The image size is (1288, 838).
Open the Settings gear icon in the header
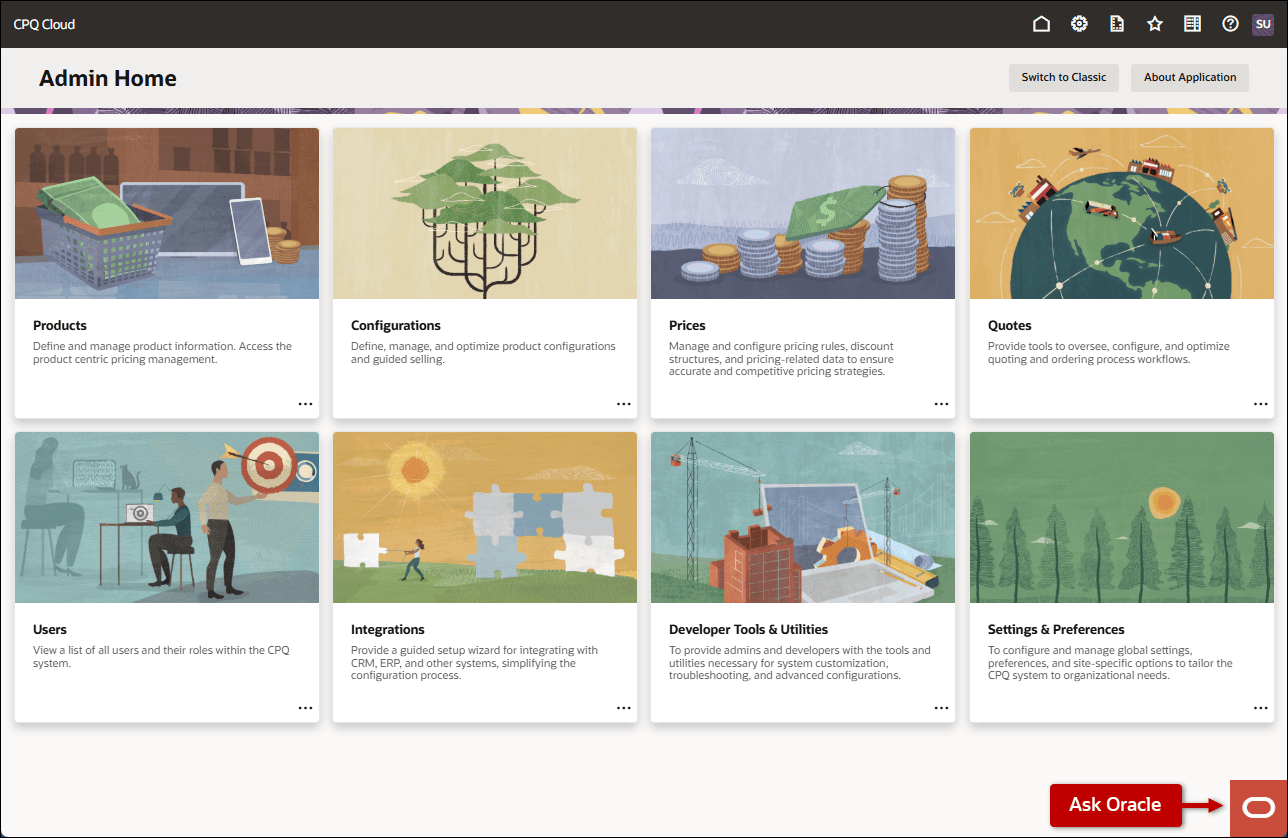coord(1079,23)
